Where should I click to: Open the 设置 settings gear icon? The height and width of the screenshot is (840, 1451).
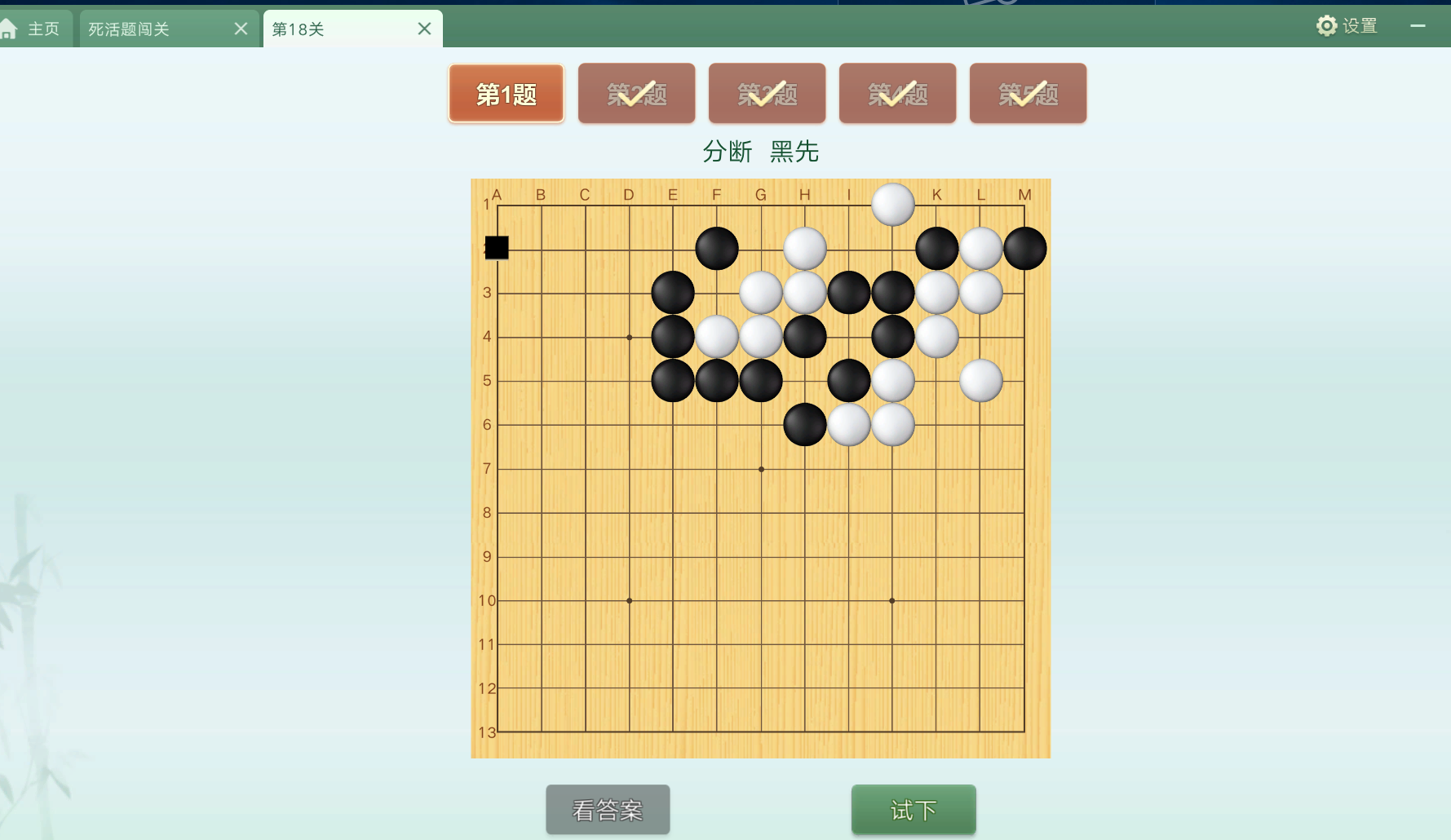point(1327,26)
